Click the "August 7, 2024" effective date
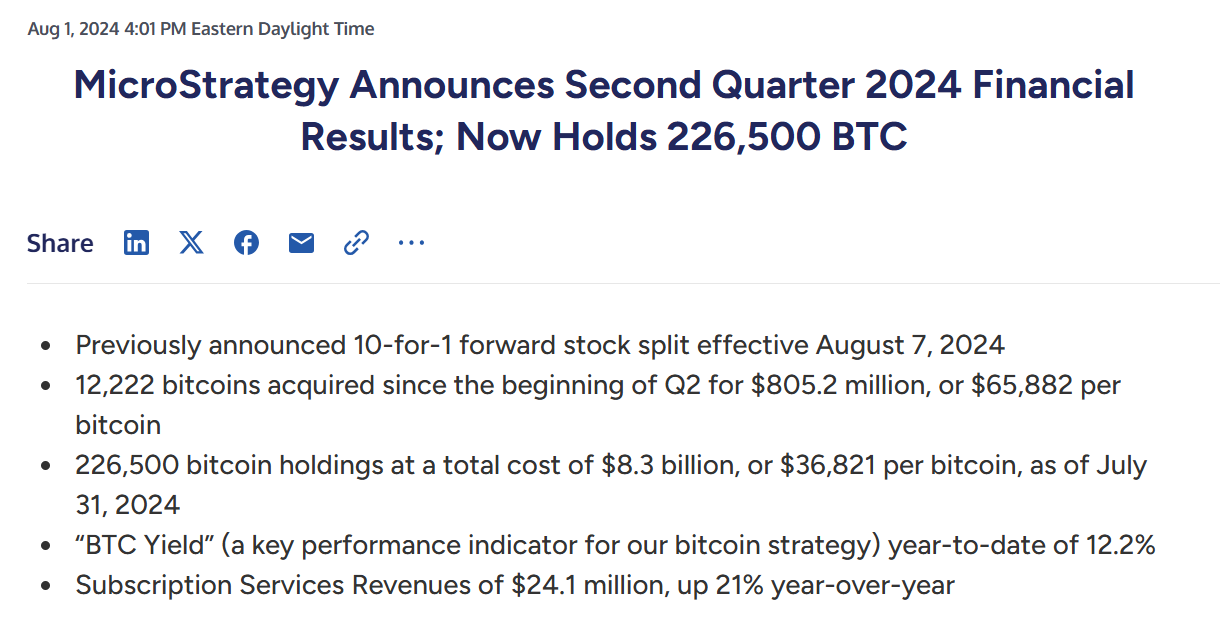The width and height of the screenshot is (1220, 632). tap(910, 345)
